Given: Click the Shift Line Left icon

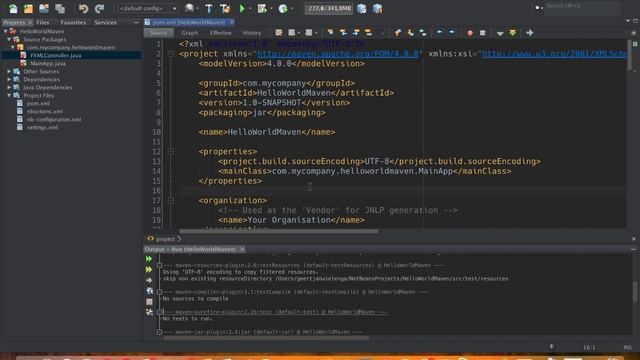Looking at the screenshot, I should (x=439, y=33).
